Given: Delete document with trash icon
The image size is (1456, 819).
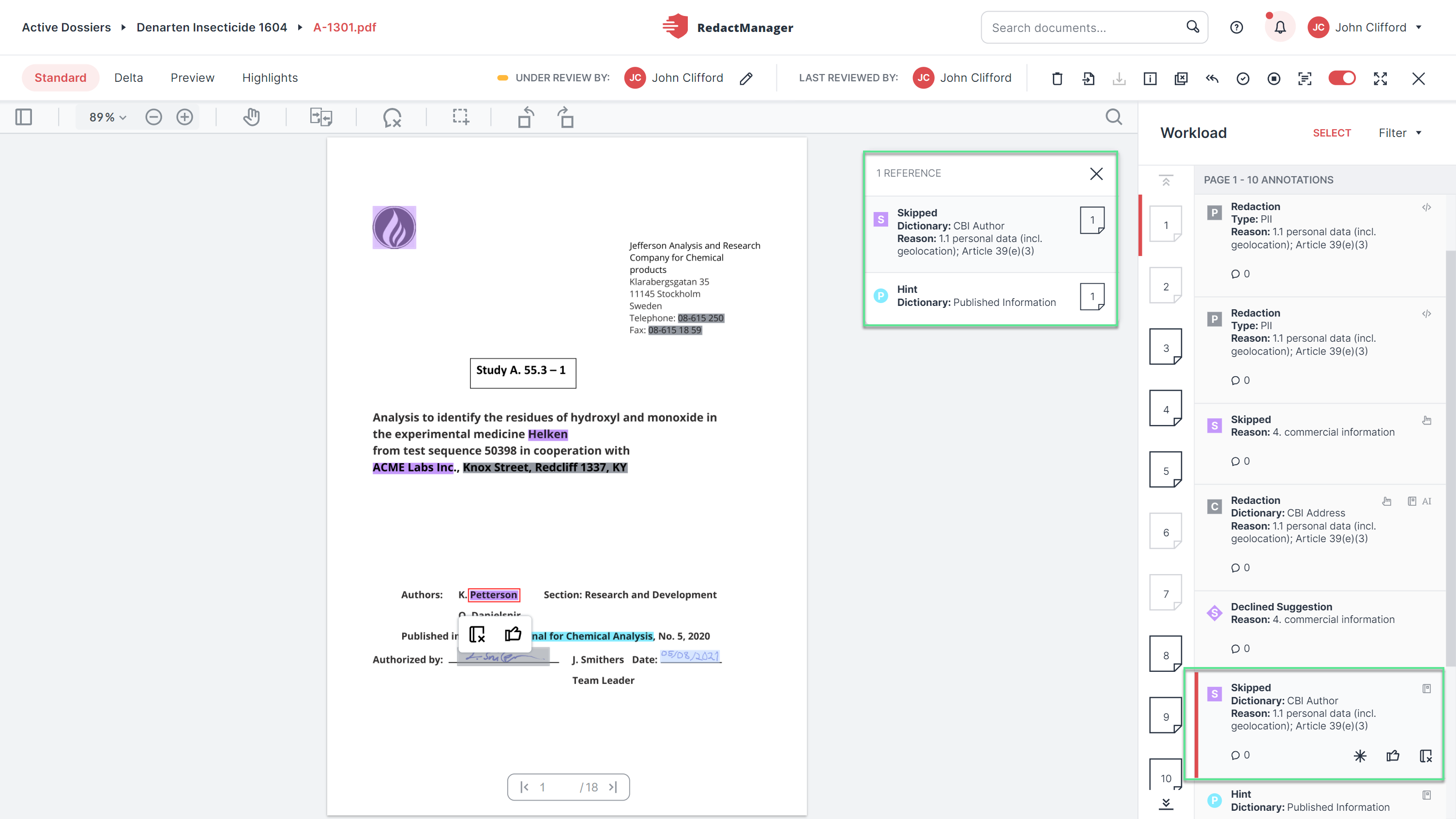Looking at the screenshot, I should point(1057,78).
